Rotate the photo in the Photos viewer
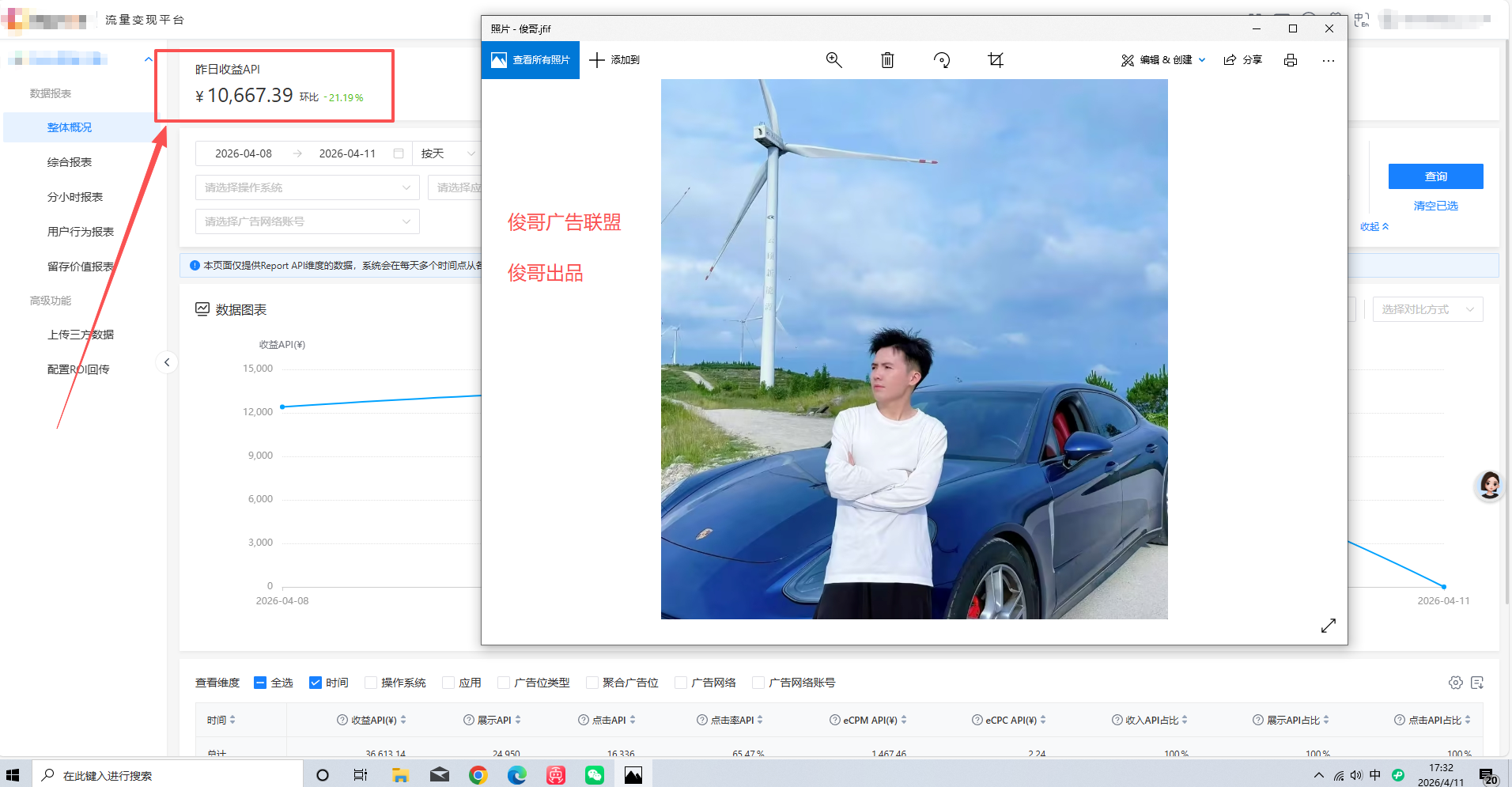 (x=941, y=60)
